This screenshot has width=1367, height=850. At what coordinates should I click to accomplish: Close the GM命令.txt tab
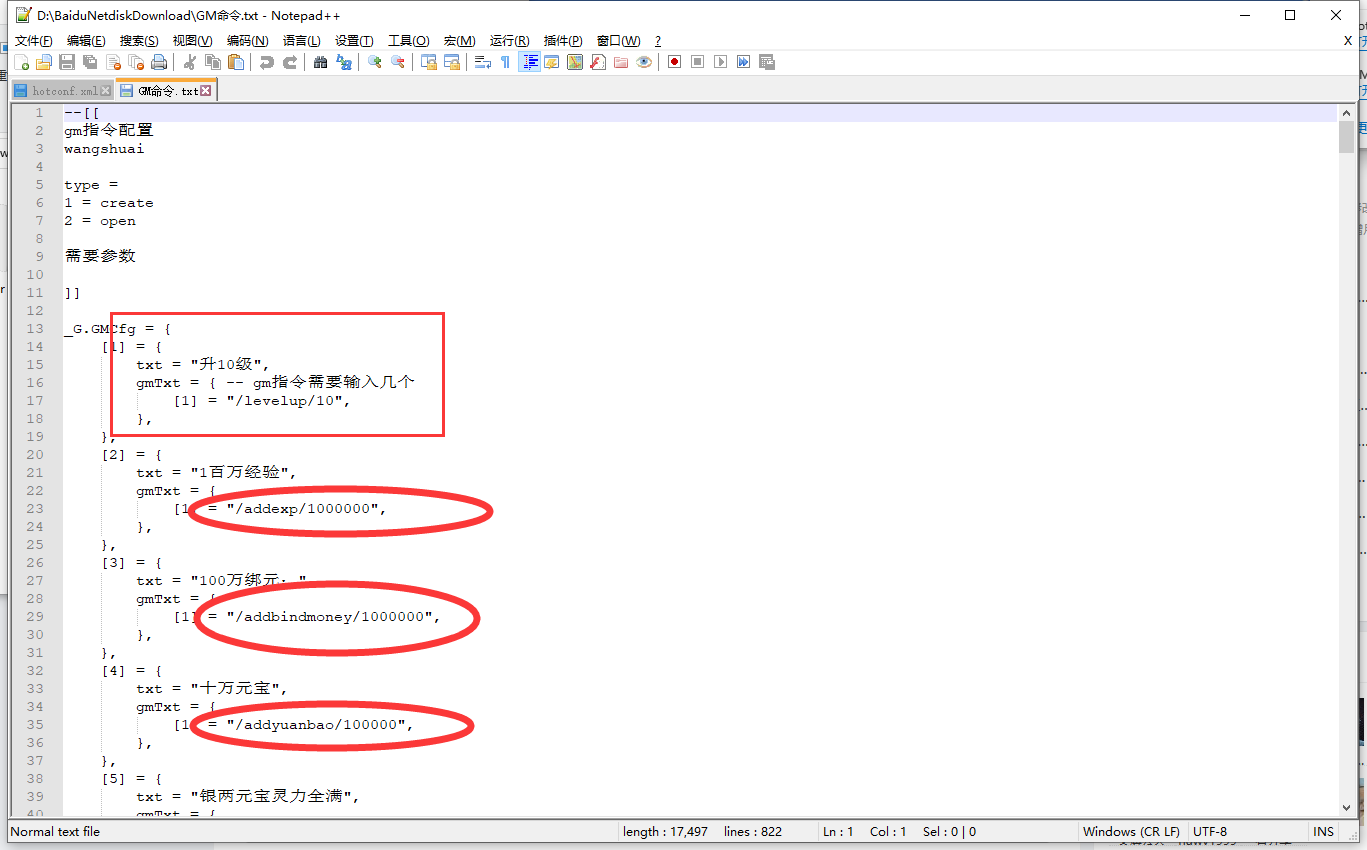coord(206,91)
